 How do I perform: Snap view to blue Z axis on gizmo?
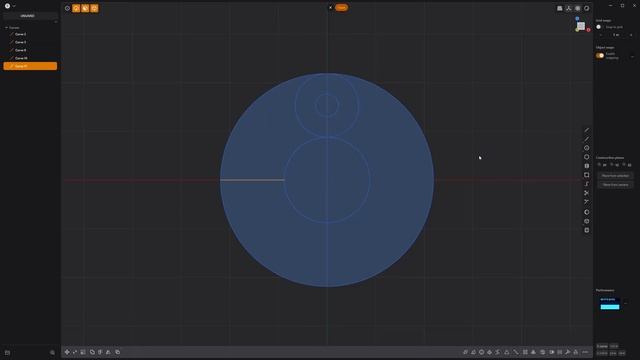577,19
